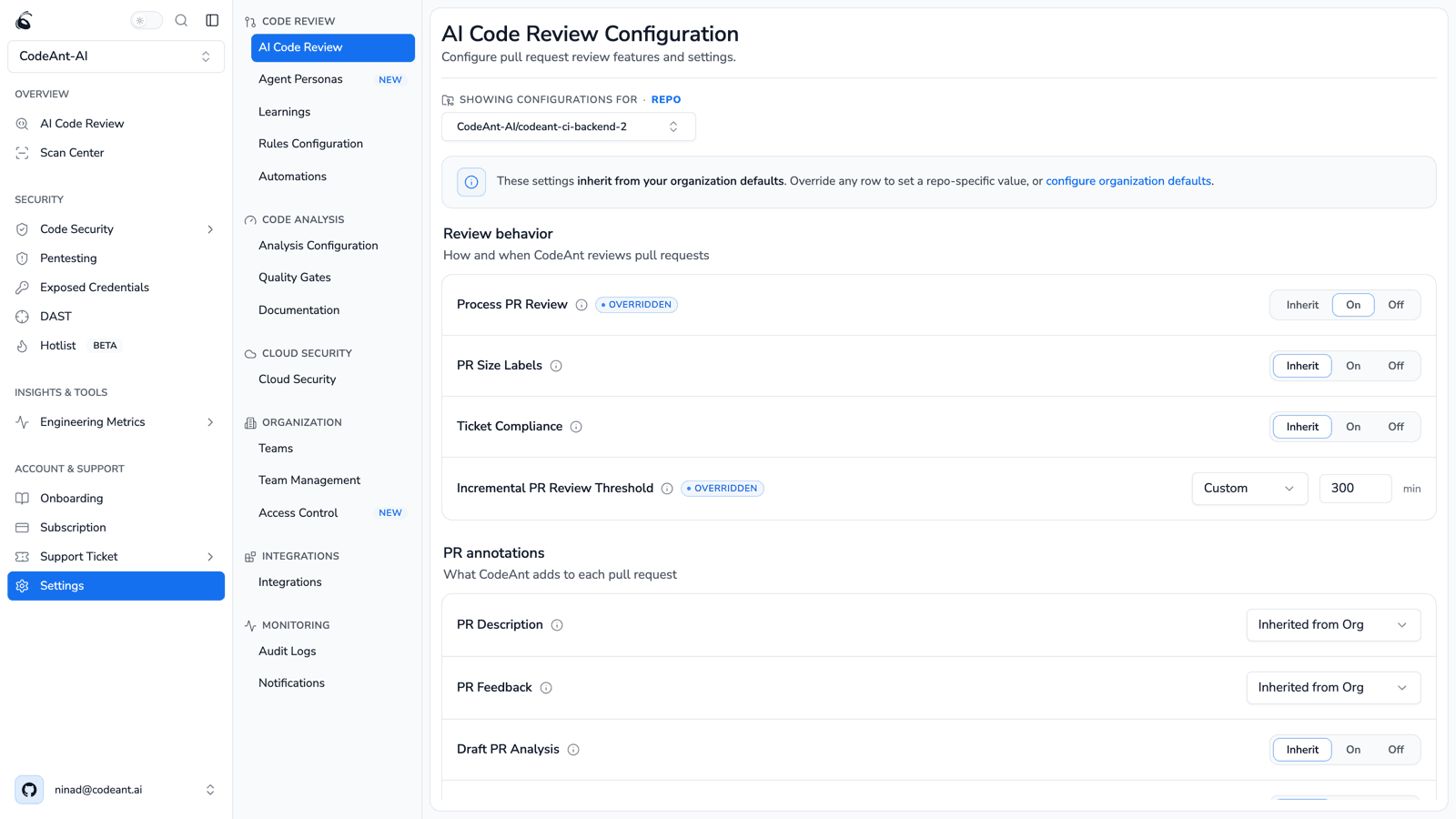Open Audit Logs

[333, 652]
